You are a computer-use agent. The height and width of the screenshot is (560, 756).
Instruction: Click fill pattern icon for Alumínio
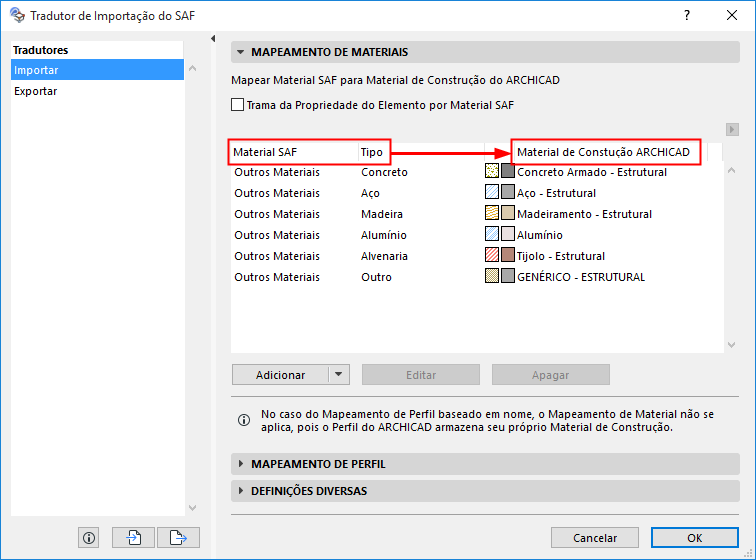pyautogui.click(x=492, y=234)
